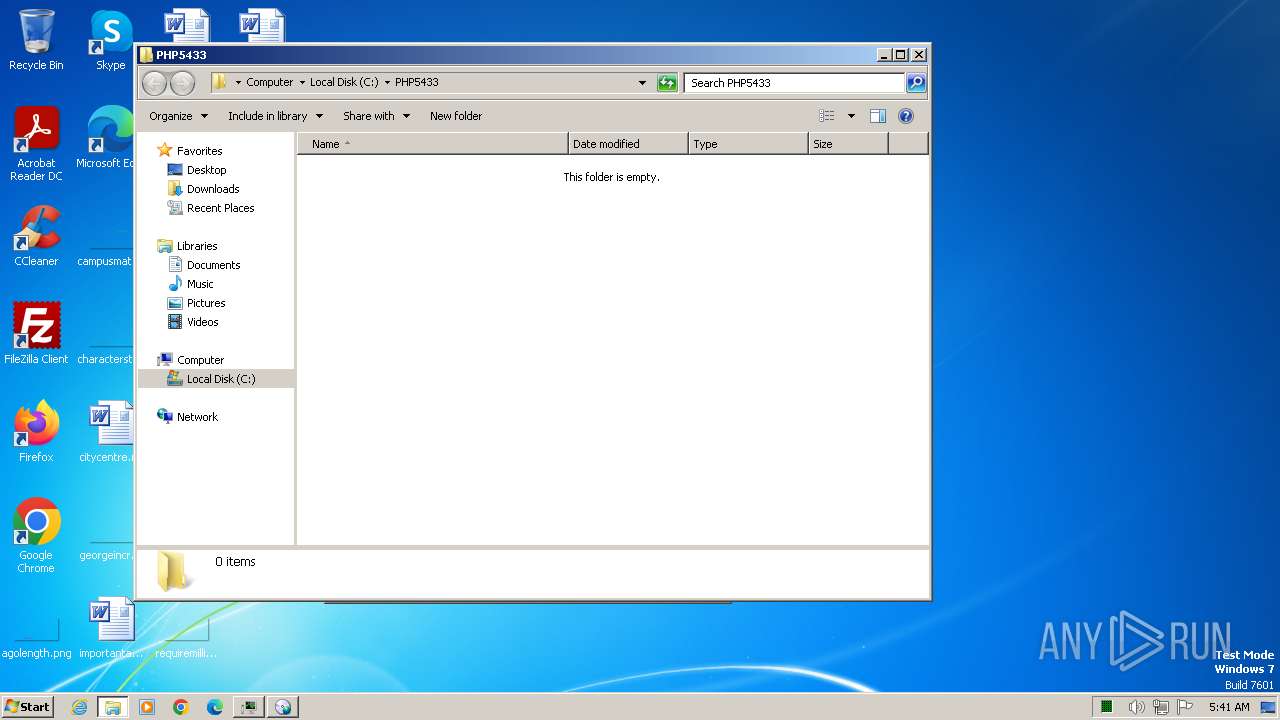Click the Action Center flag tray icon
Screen dimensions: 1280x720
pos(1186,707)
